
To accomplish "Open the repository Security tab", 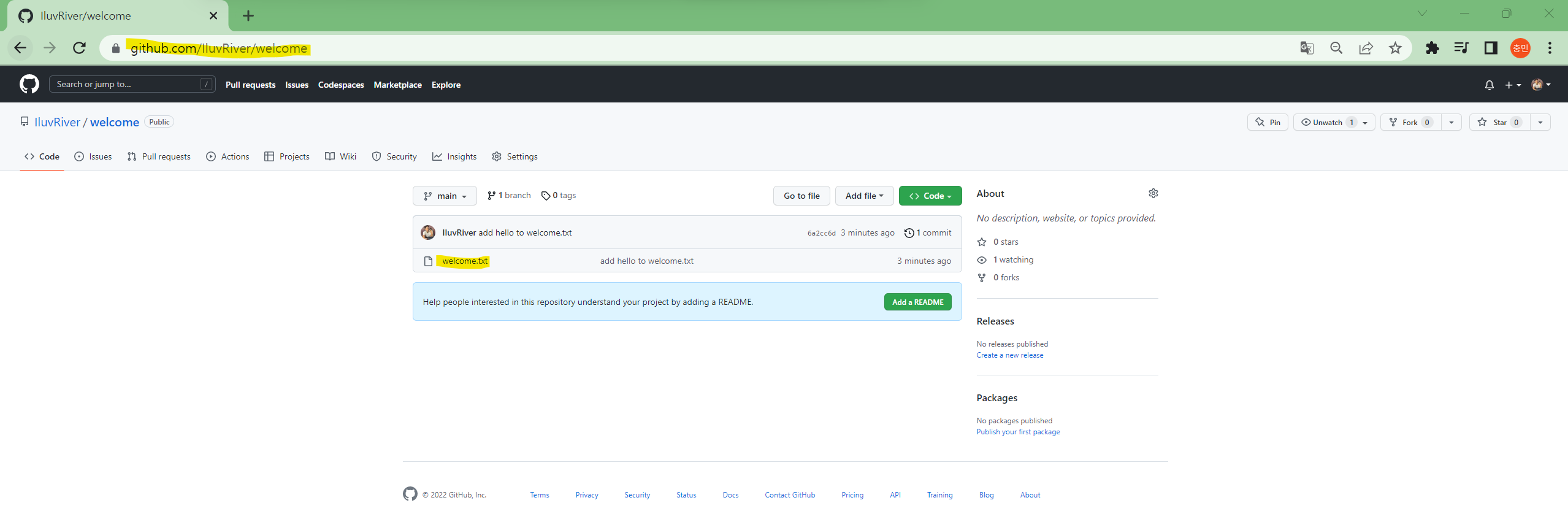I will 394,156.
